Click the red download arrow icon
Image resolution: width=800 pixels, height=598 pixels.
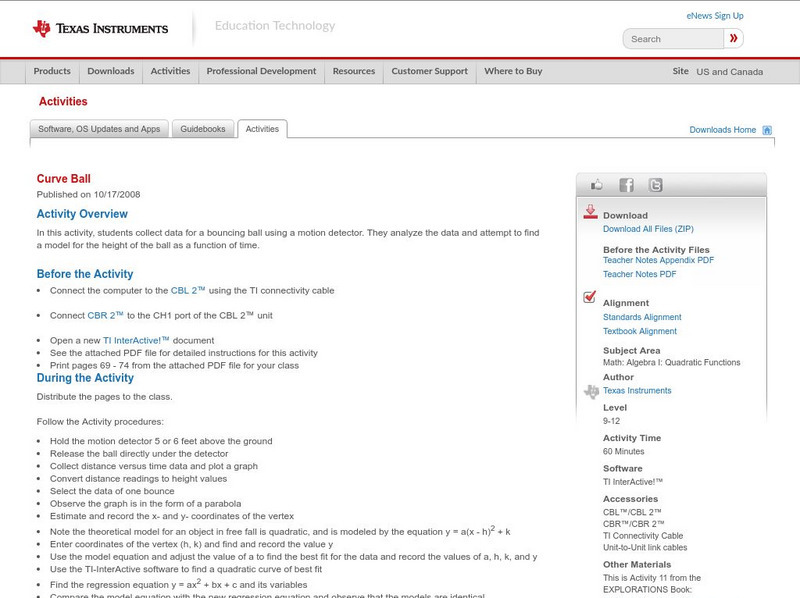pyautogui.click(x=590, y=212)
